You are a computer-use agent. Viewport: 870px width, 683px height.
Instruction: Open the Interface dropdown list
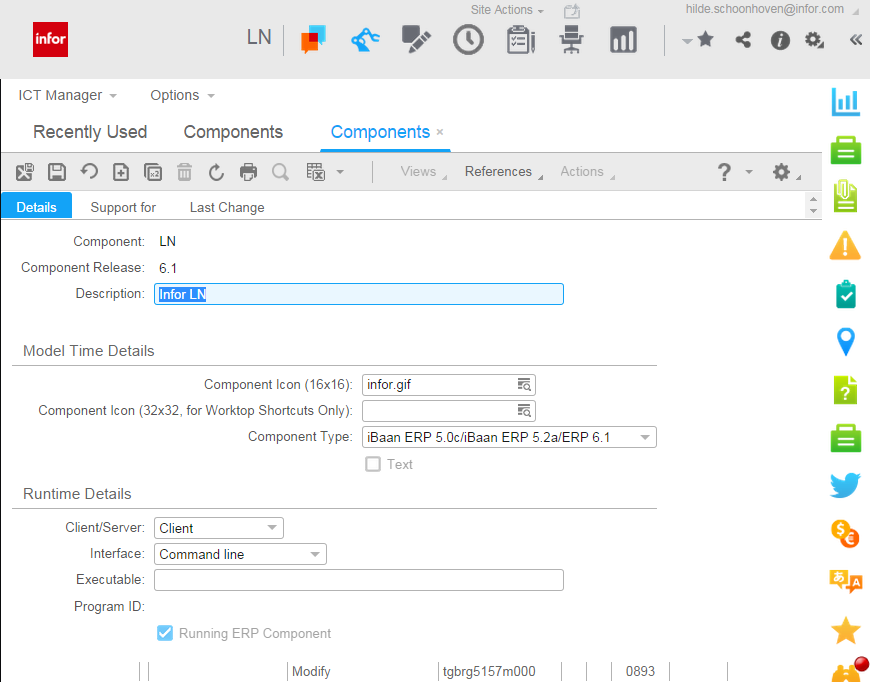point(315,554)
